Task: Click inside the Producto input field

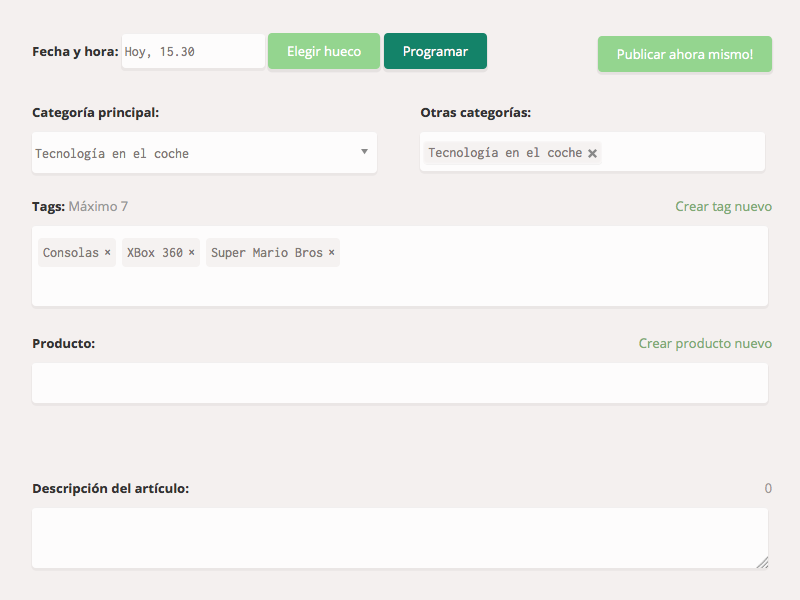Action: (x=400, y=383)
